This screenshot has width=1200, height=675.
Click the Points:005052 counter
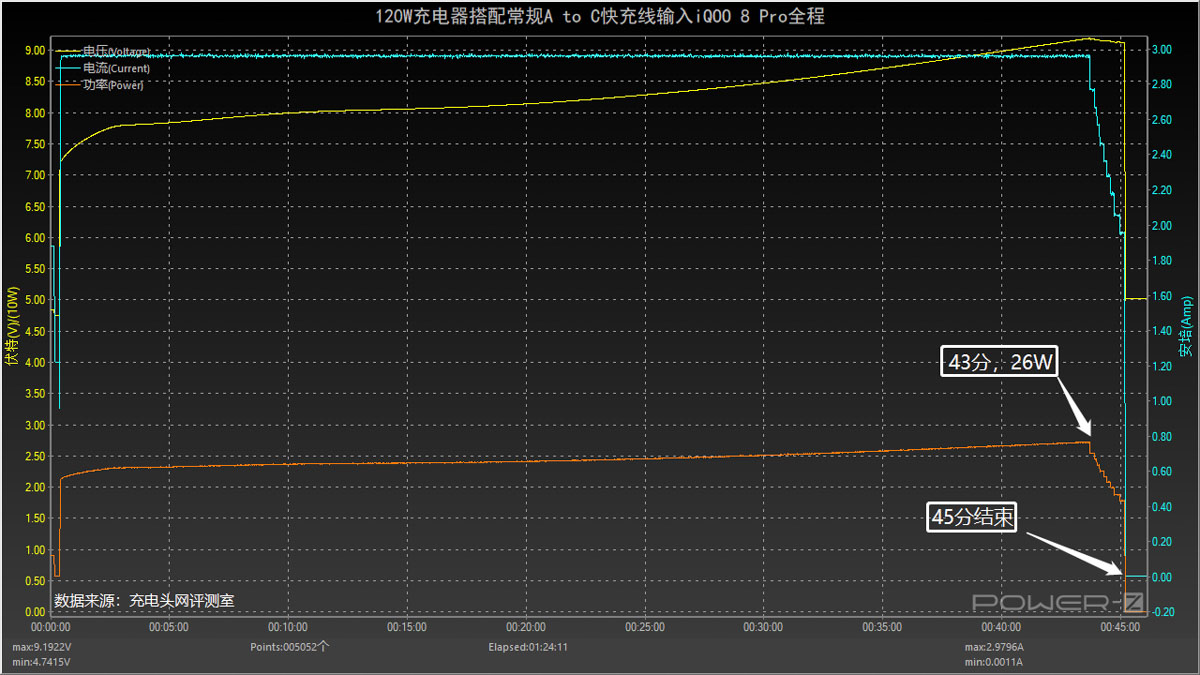[x=290, y=647]
